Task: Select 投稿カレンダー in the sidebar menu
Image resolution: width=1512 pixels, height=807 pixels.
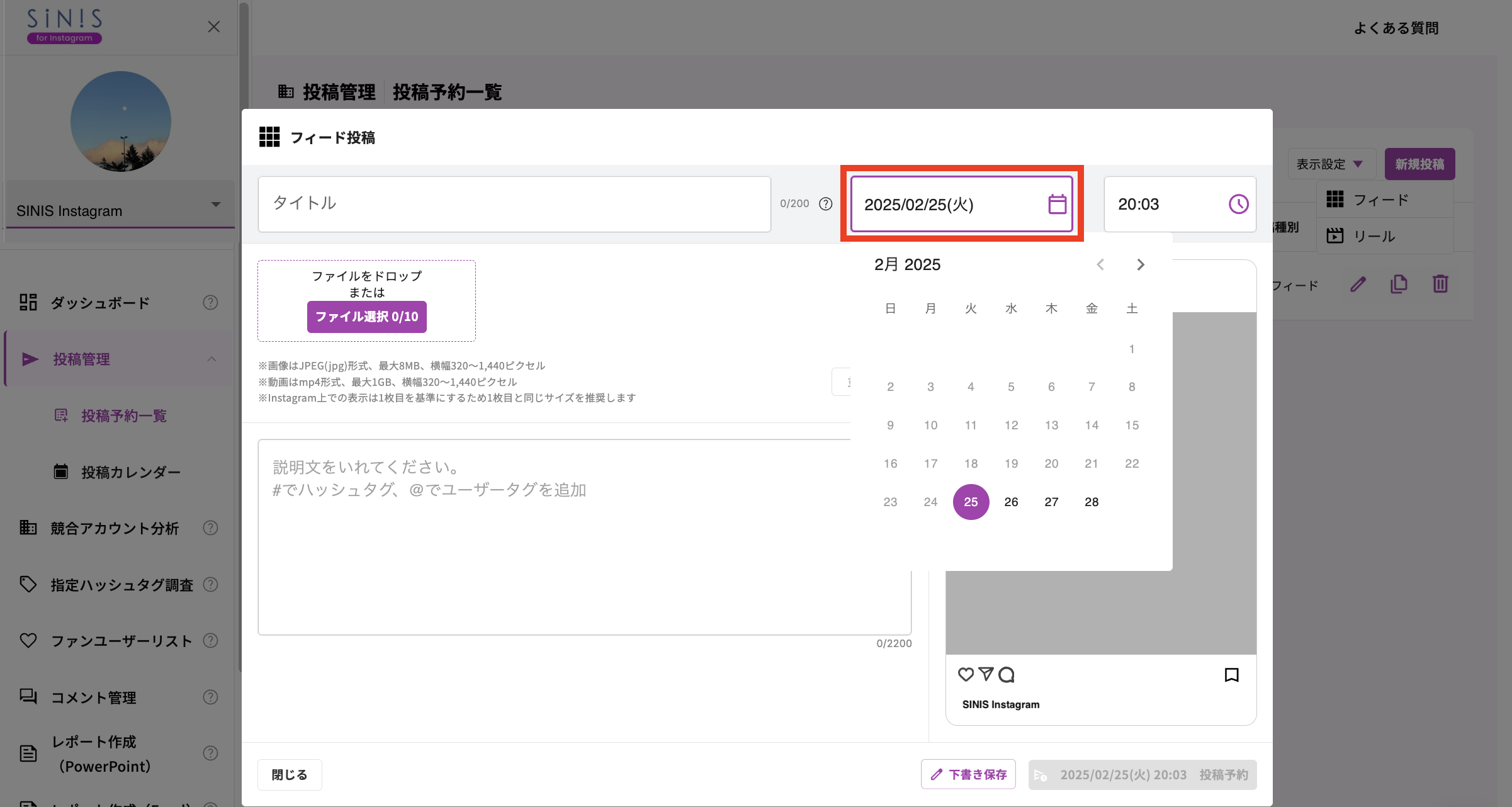Action: [x=130, y=471]
